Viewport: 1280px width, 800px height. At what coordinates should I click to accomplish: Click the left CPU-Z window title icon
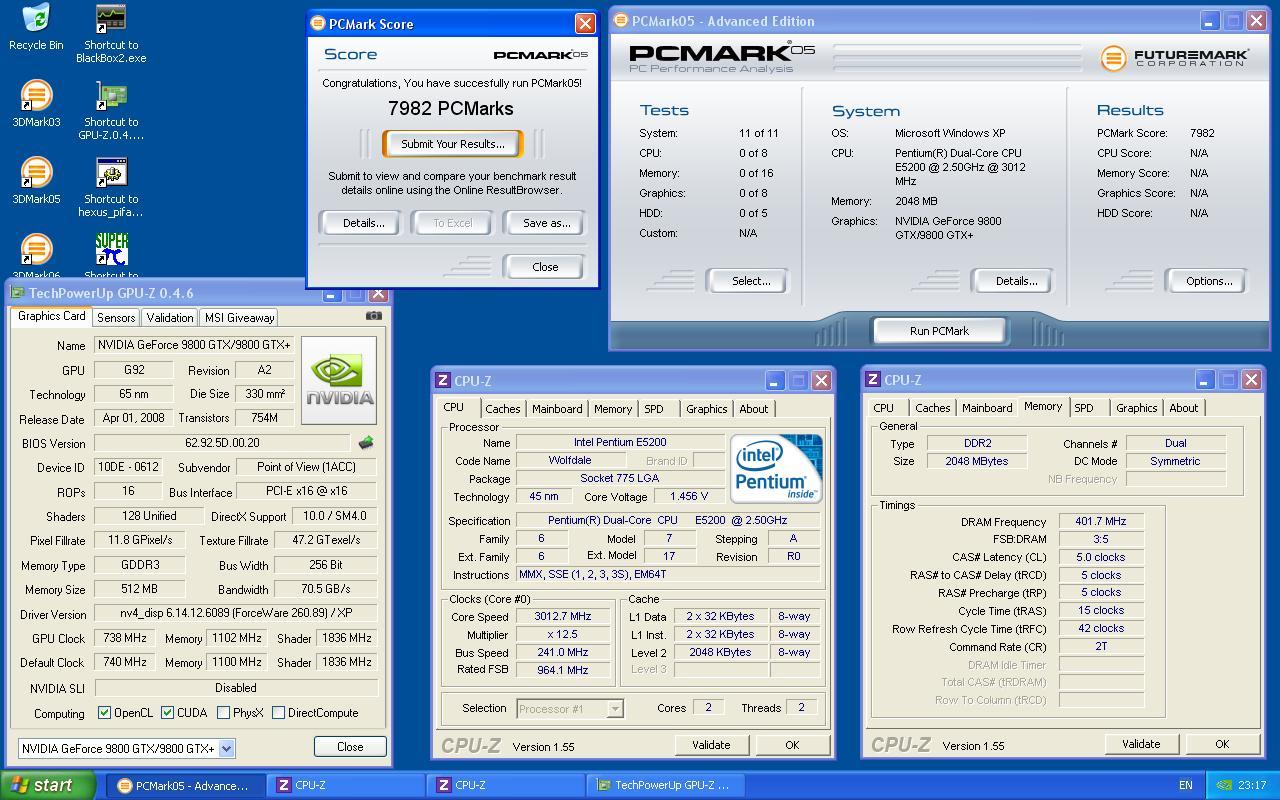[443, 380]
